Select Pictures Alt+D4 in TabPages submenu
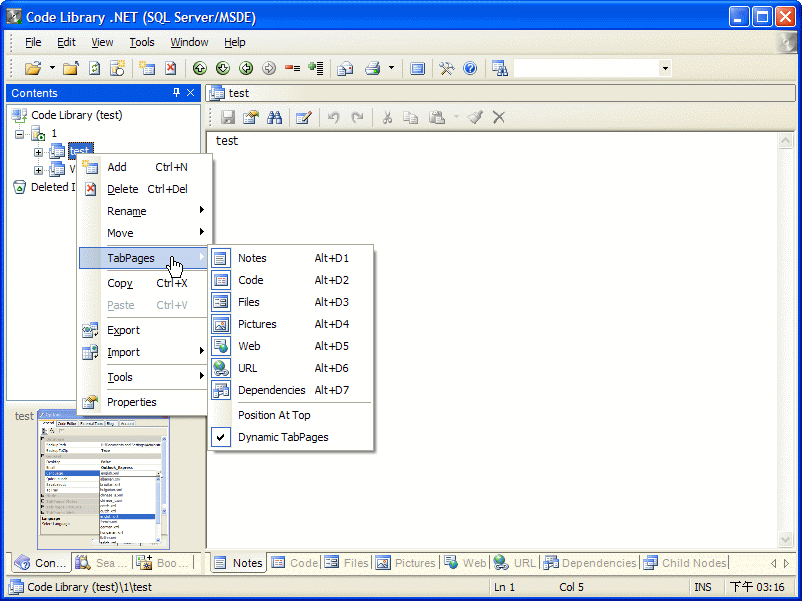Image resolution: width=802 pixels, height=601 pixels. (x=291, y=324)
